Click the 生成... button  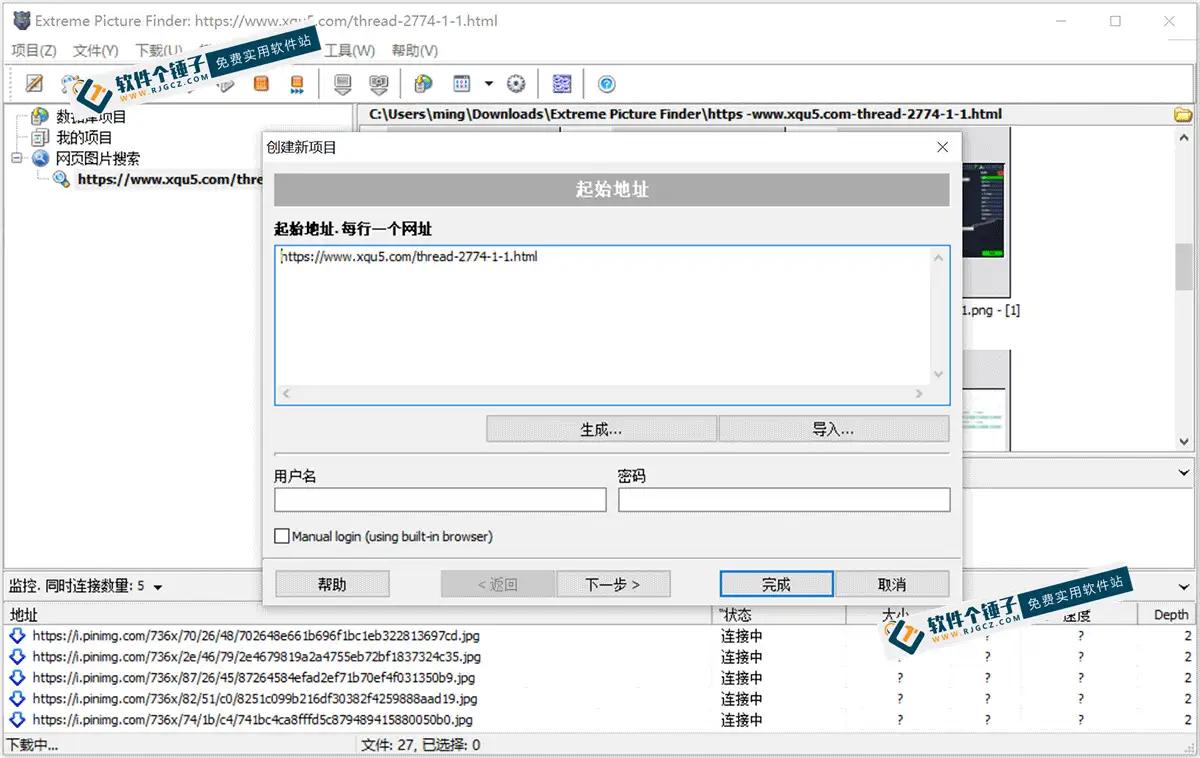(x=601, y=429)
